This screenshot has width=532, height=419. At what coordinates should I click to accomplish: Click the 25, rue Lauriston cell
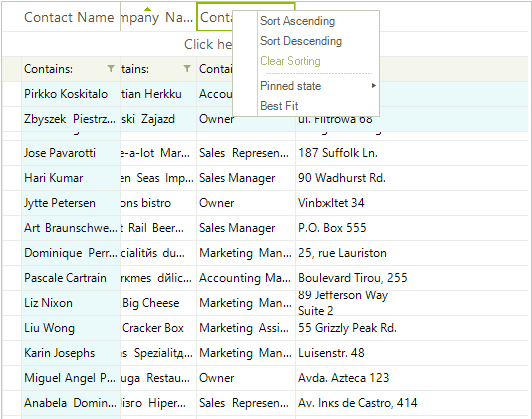tap(412, 253)
